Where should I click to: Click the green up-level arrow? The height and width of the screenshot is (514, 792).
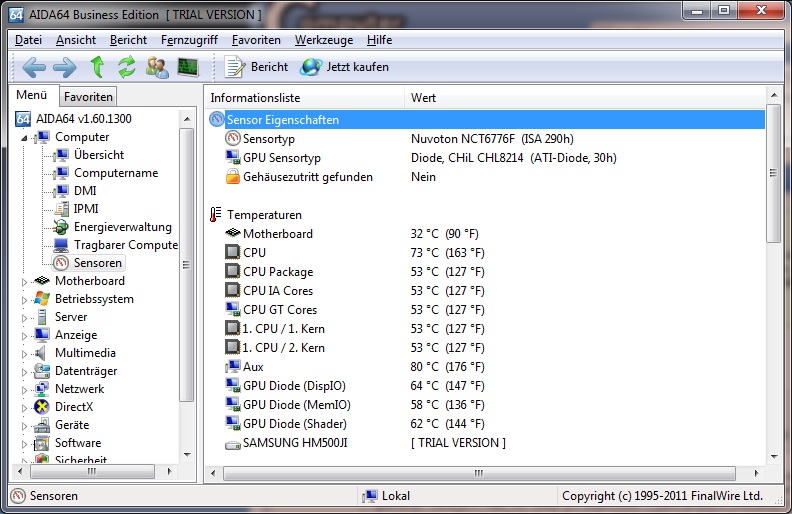click(x=97, y=67)
